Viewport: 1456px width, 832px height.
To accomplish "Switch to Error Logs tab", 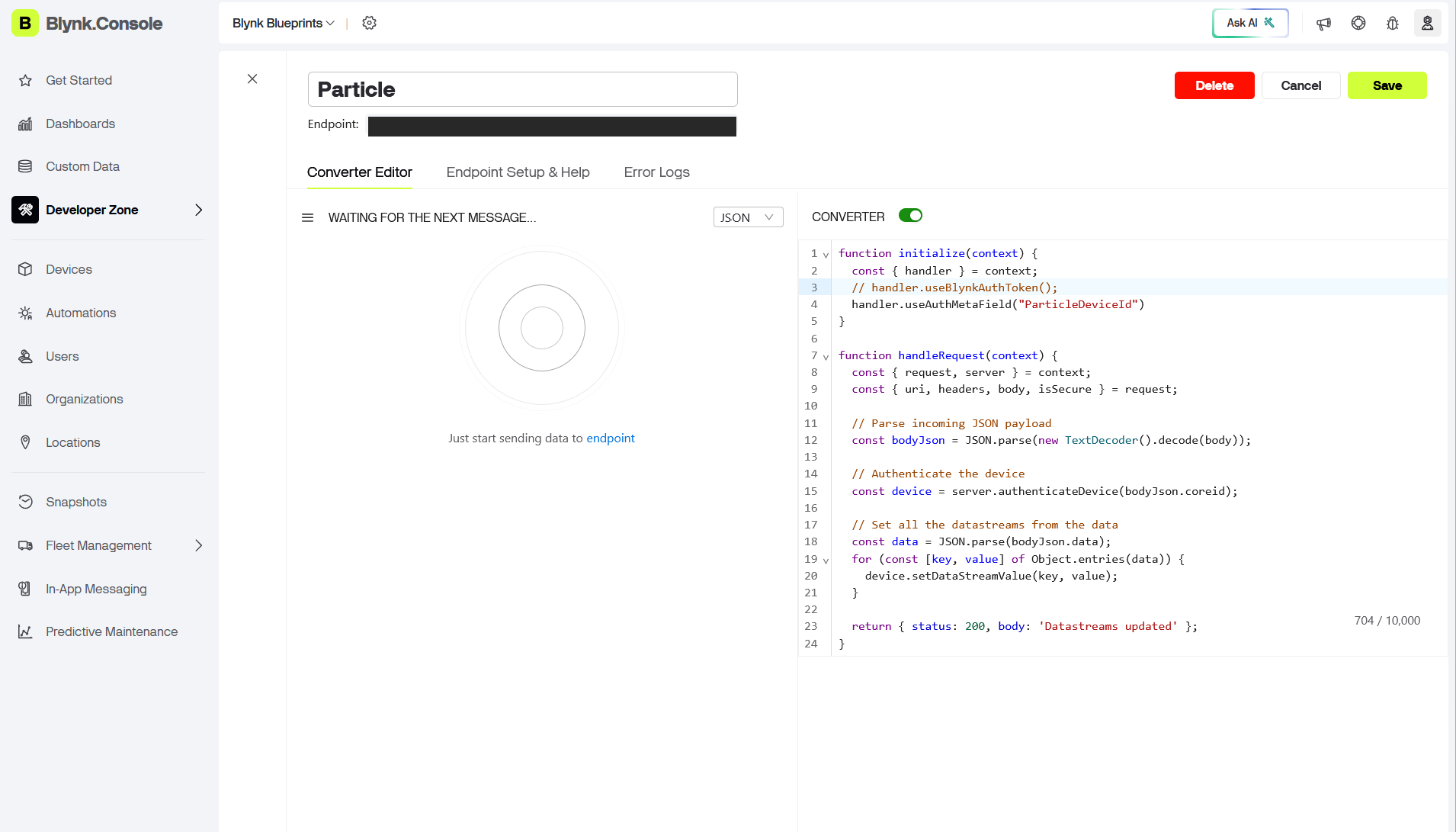I will [657, 172].
